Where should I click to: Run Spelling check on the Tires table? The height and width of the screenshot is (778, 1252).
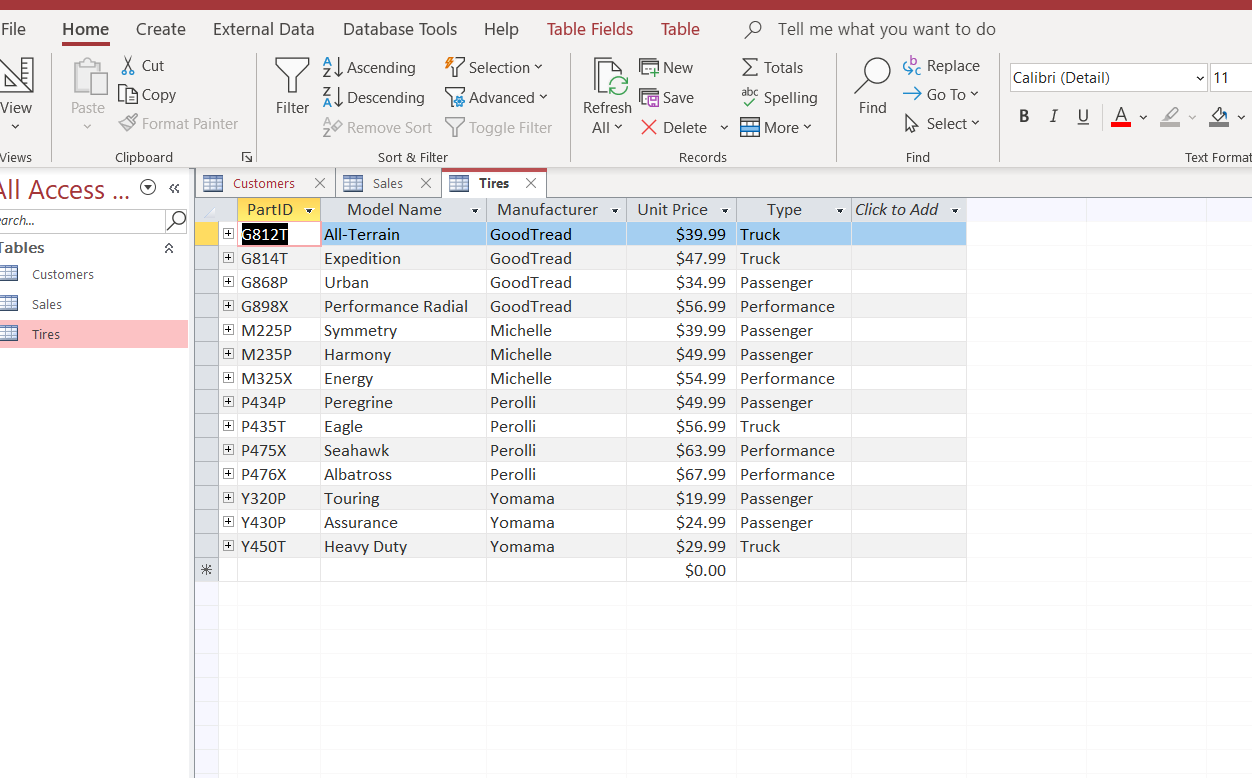coord(781,97)
